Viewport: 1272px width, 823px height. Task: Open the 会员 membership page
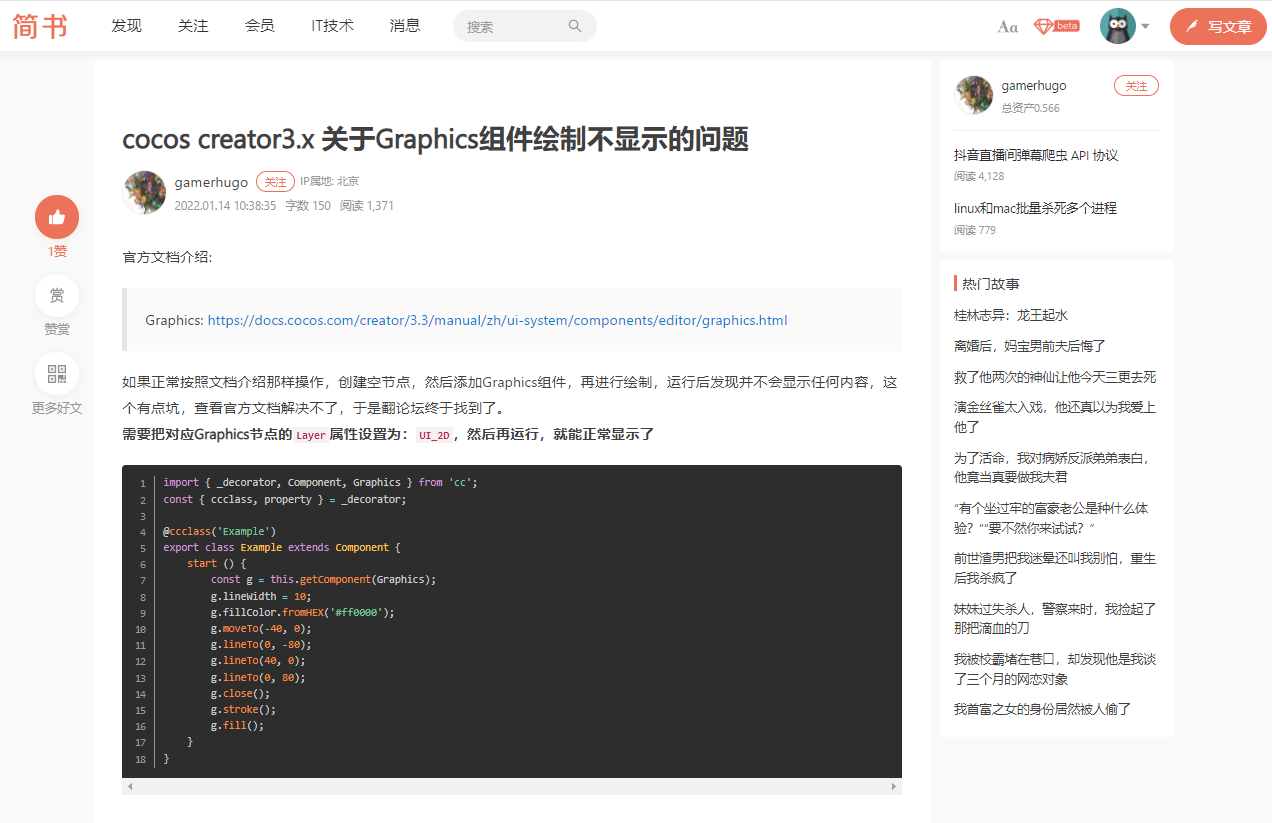pos(260,26)
